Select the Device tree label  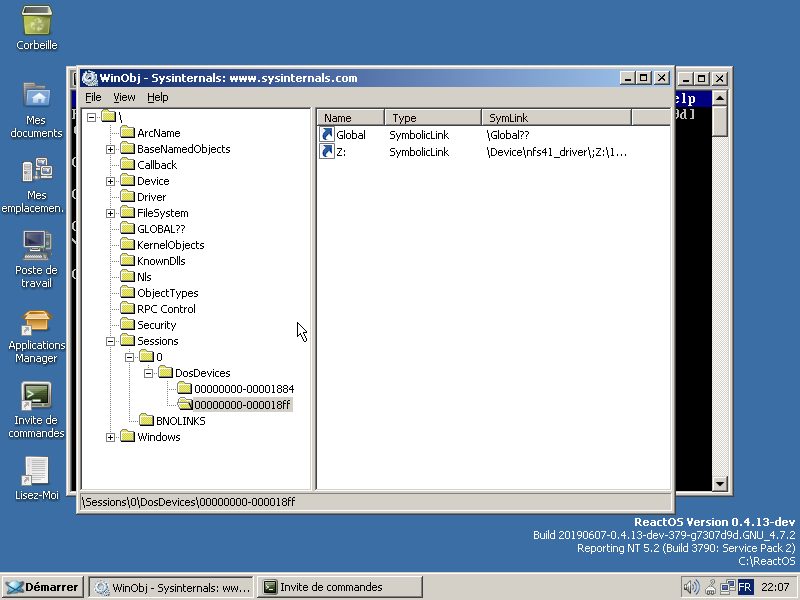(153, 181)
